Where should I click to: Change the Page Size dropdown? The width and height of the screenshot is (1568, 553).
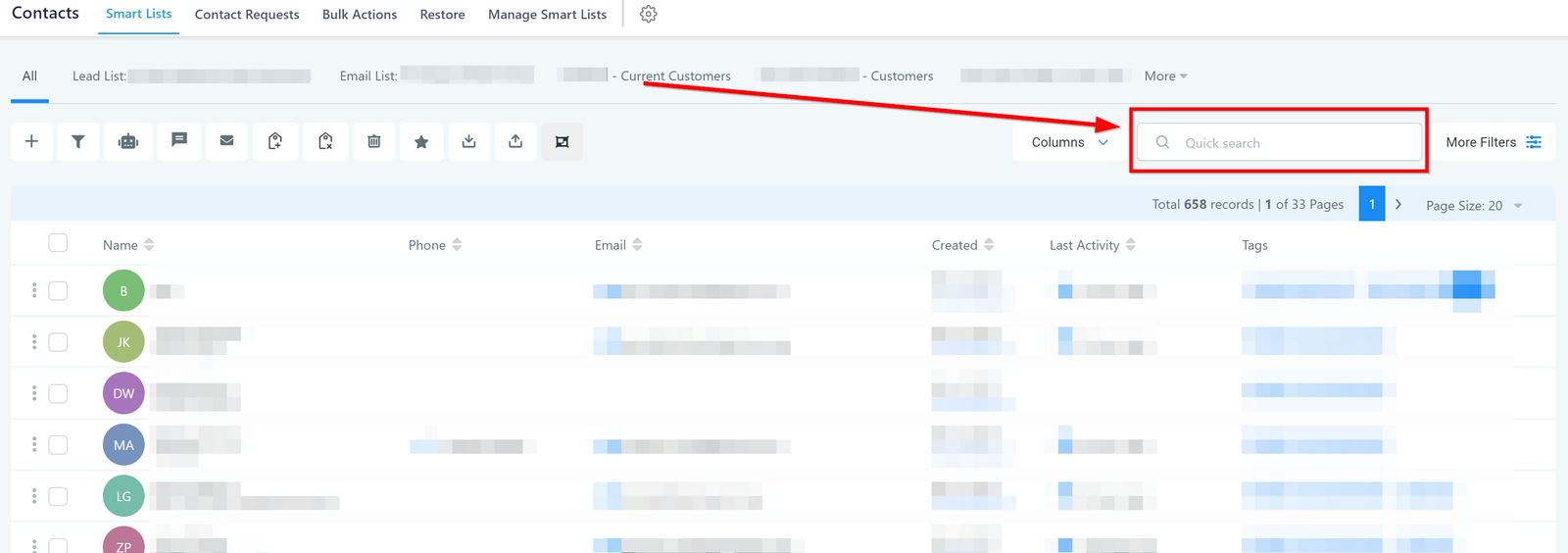click(x=1473, y=205)
